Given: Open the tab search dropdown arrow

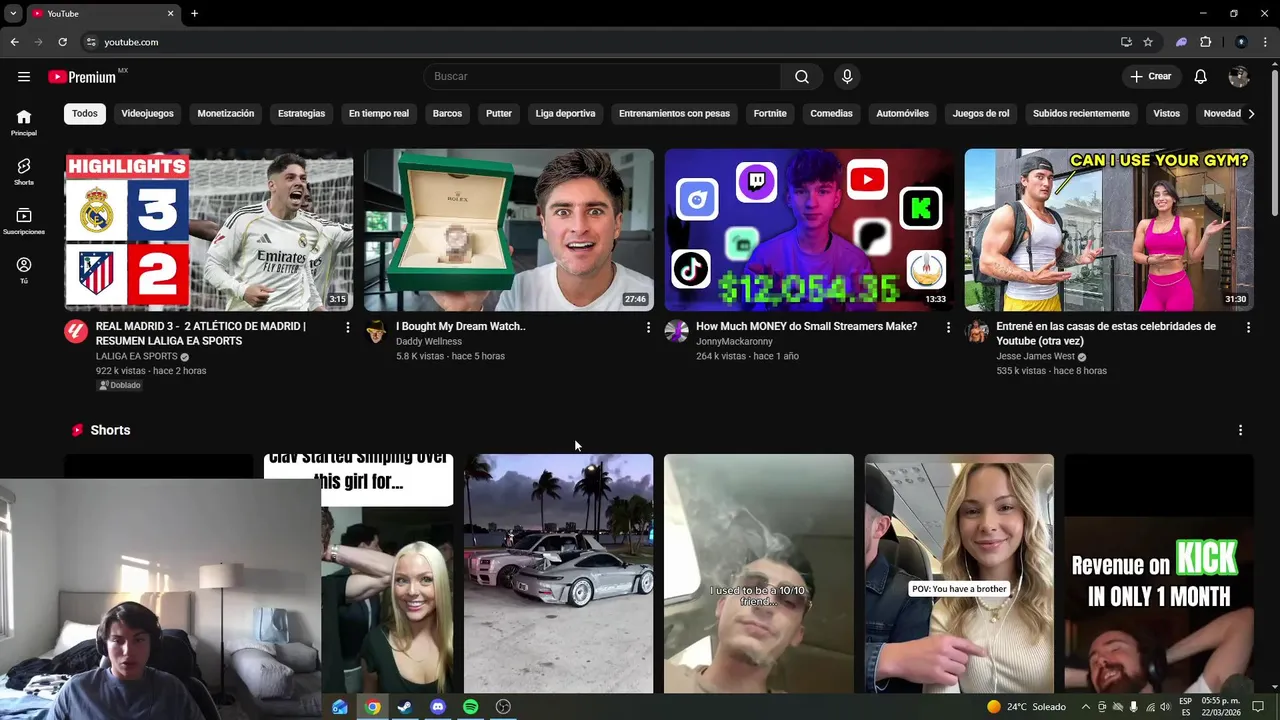Looking at the screenshot, I should click(x=13, y=13).
